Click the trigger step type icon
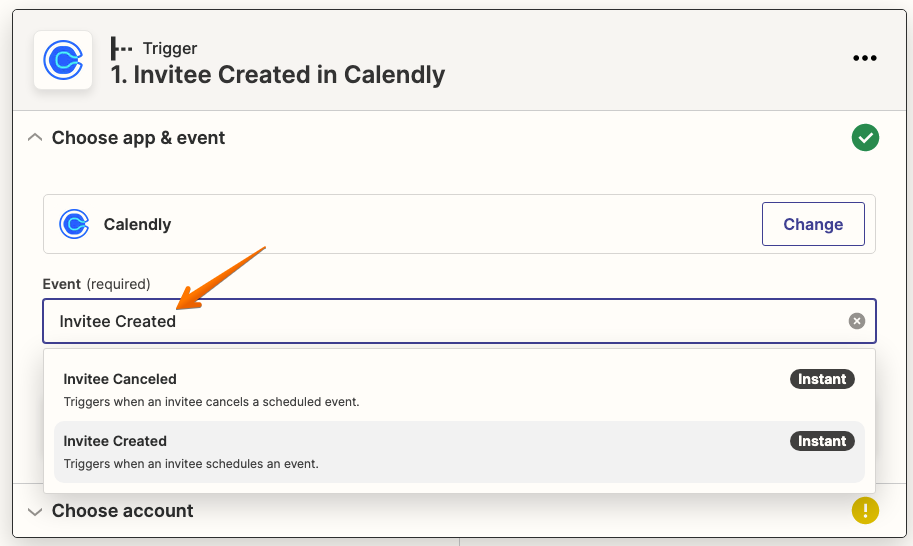The width and height of the screenshot is (913, 546). pyautogui.click(x=121, y=48)
